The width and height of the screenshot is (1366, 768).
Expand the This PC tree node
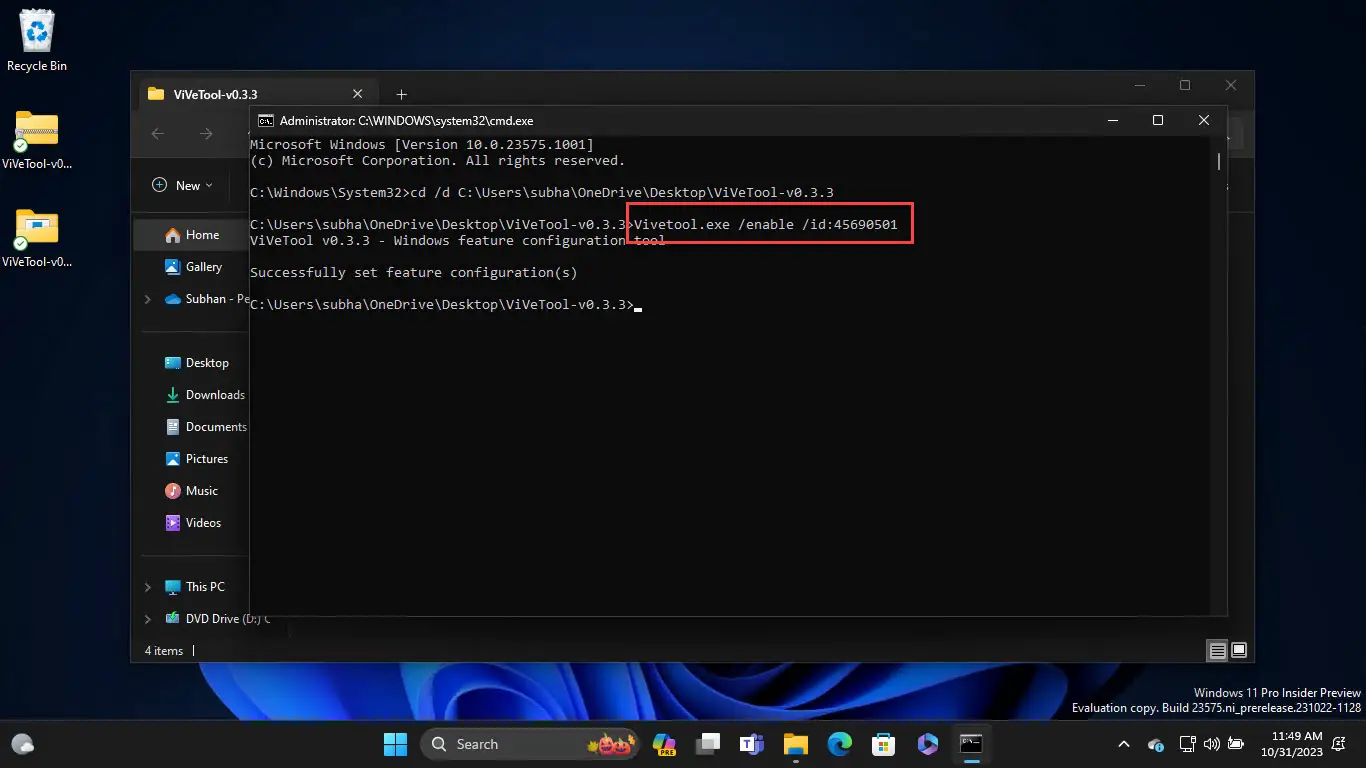pos(148,587)
